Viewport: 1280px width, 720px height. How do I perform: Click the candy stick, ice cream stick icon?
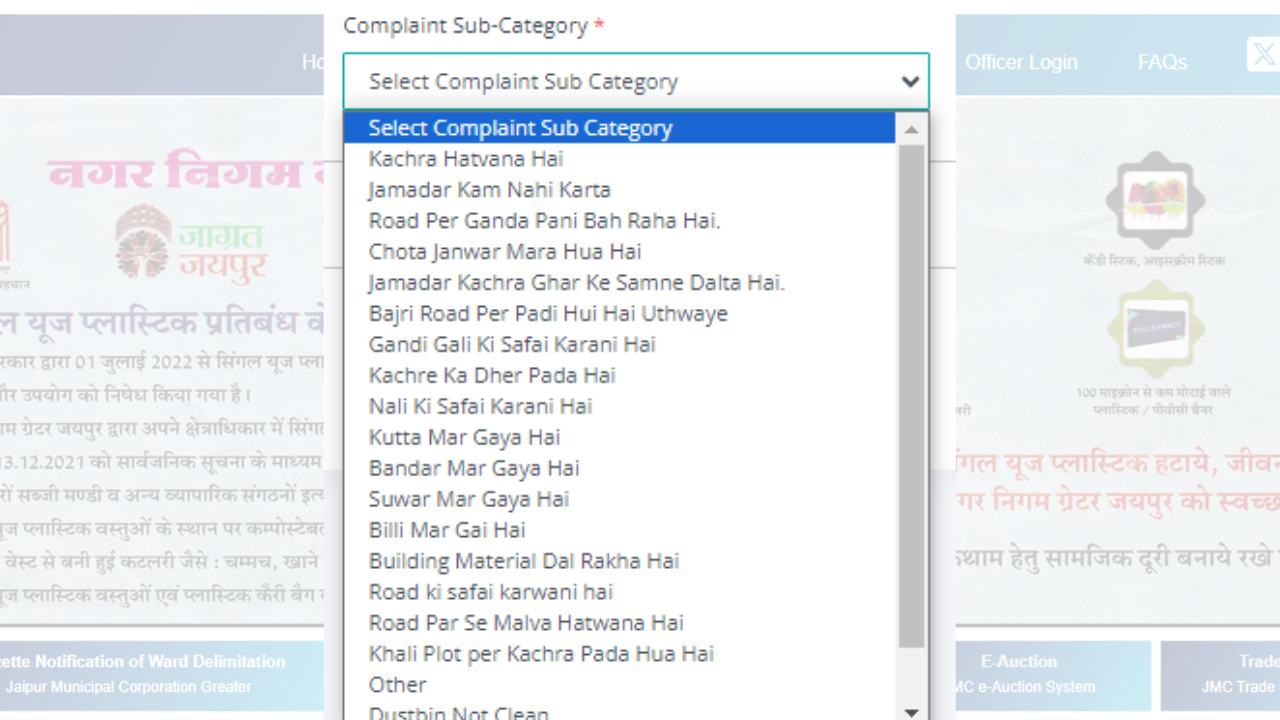tap(1155, 200)
